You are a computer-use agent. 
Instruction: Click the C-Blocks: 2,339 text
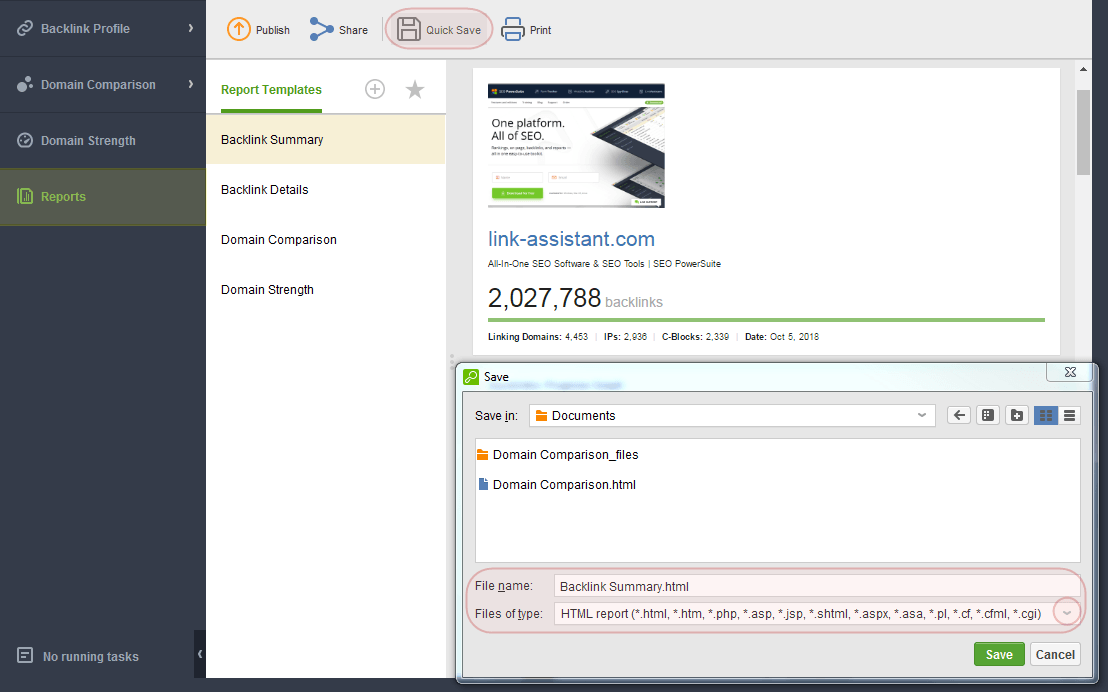[x=695, y=336]
